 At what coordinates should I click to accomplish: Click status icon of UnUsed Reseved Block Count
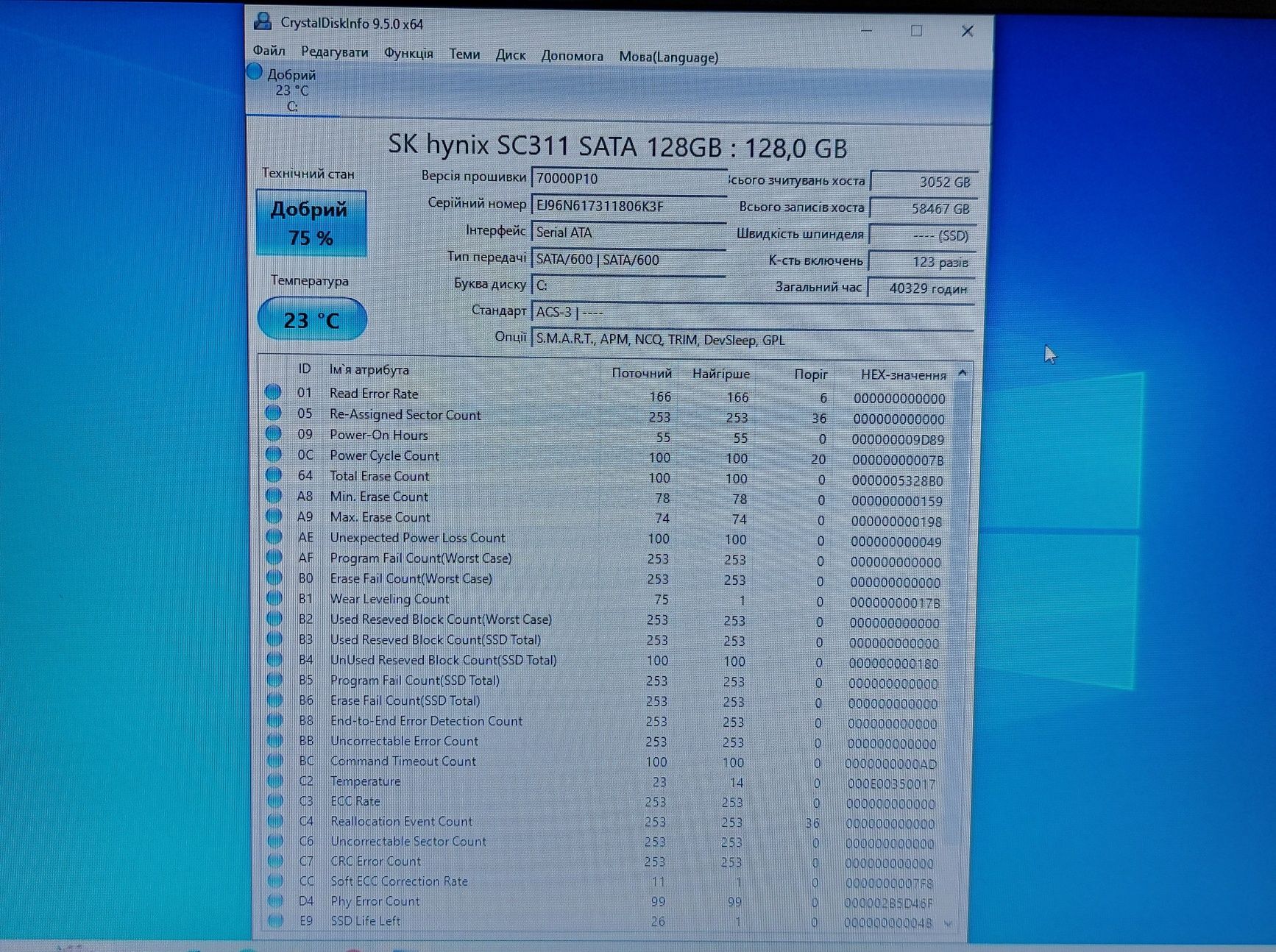[274, 659]
